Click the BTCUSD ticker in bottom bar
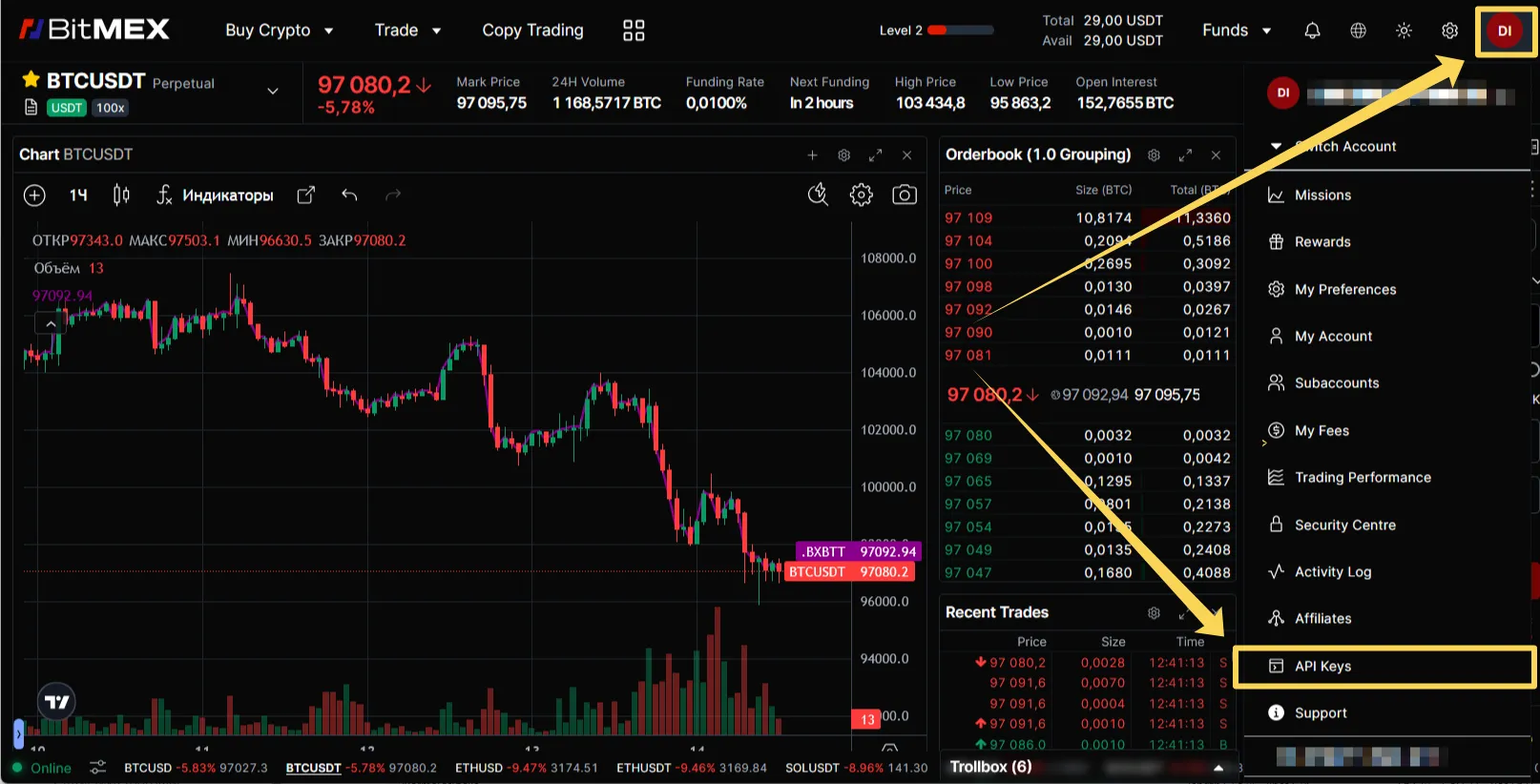 (x=148, y=768)
